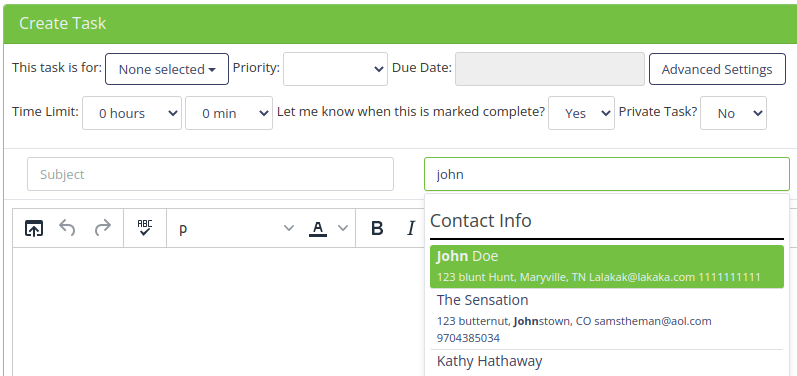Screen dimensions: 797x376
Task: Open the Priority dropdown
Action: tap(335, 69)
